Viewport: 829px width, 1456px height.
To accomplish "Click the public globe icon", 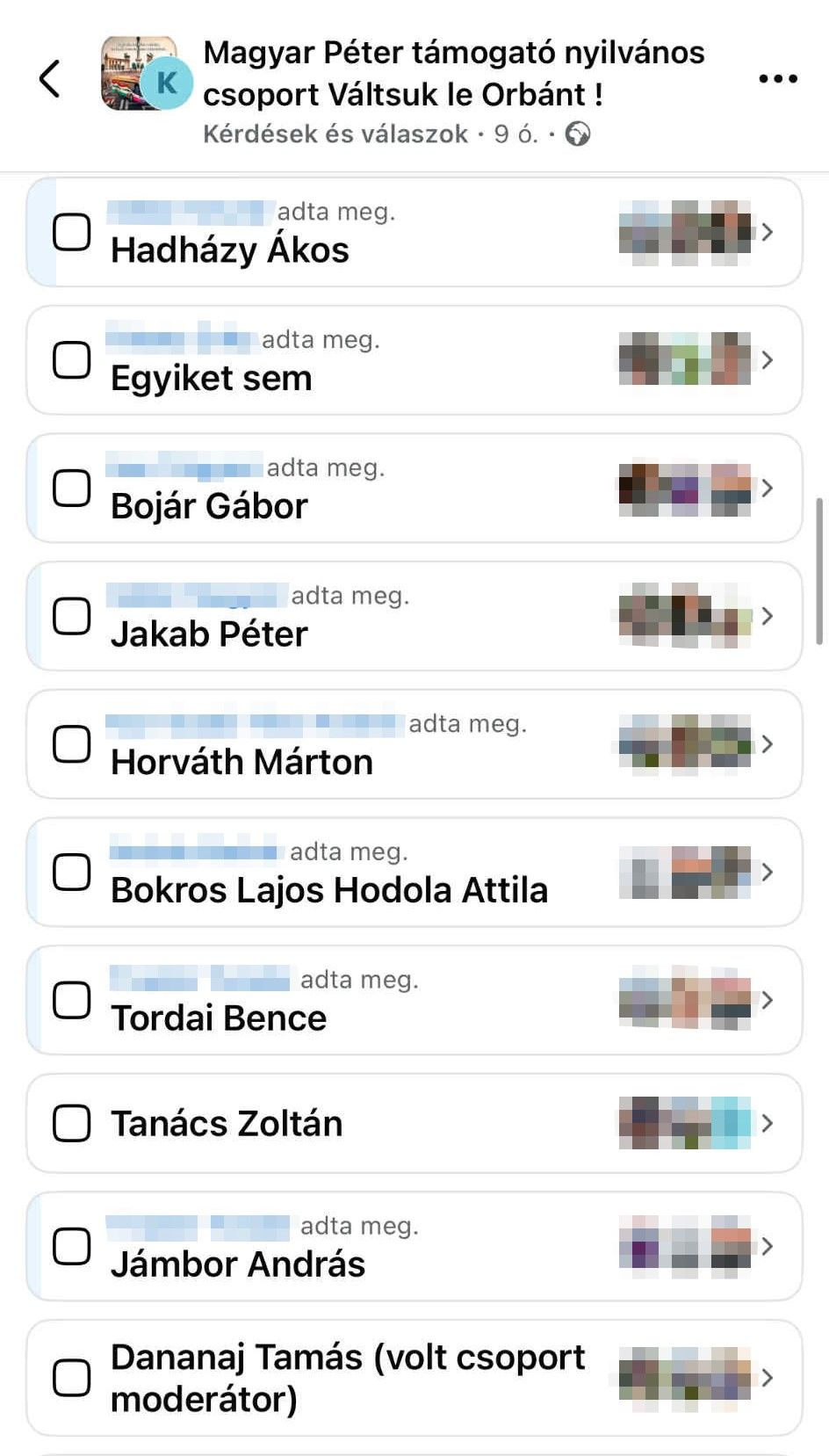I will (x=578, y=134).
